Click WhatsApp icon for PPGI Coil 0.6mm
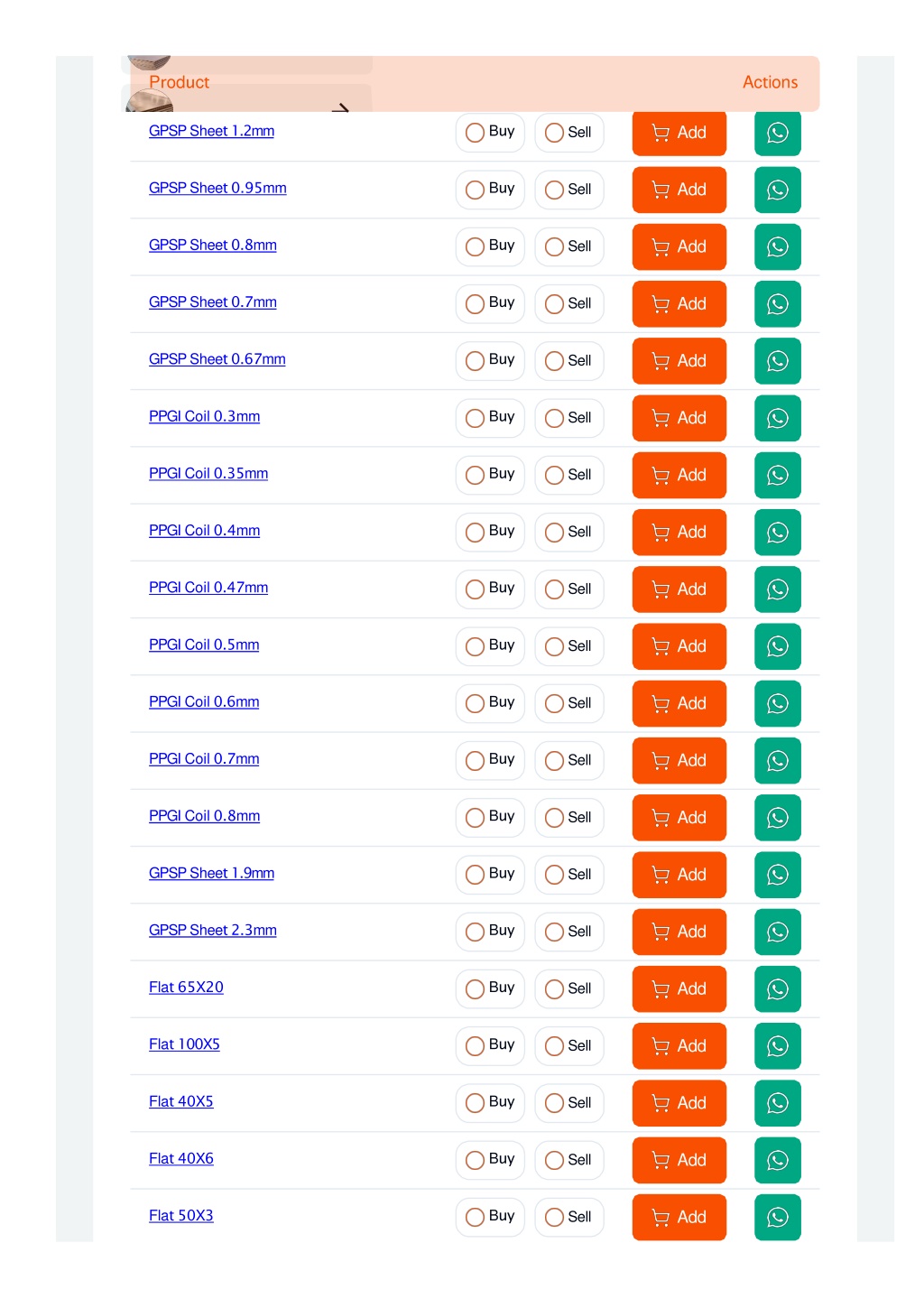Image resolution: width=924 pixels, height=1308 pixels. [x=777, y=703]
